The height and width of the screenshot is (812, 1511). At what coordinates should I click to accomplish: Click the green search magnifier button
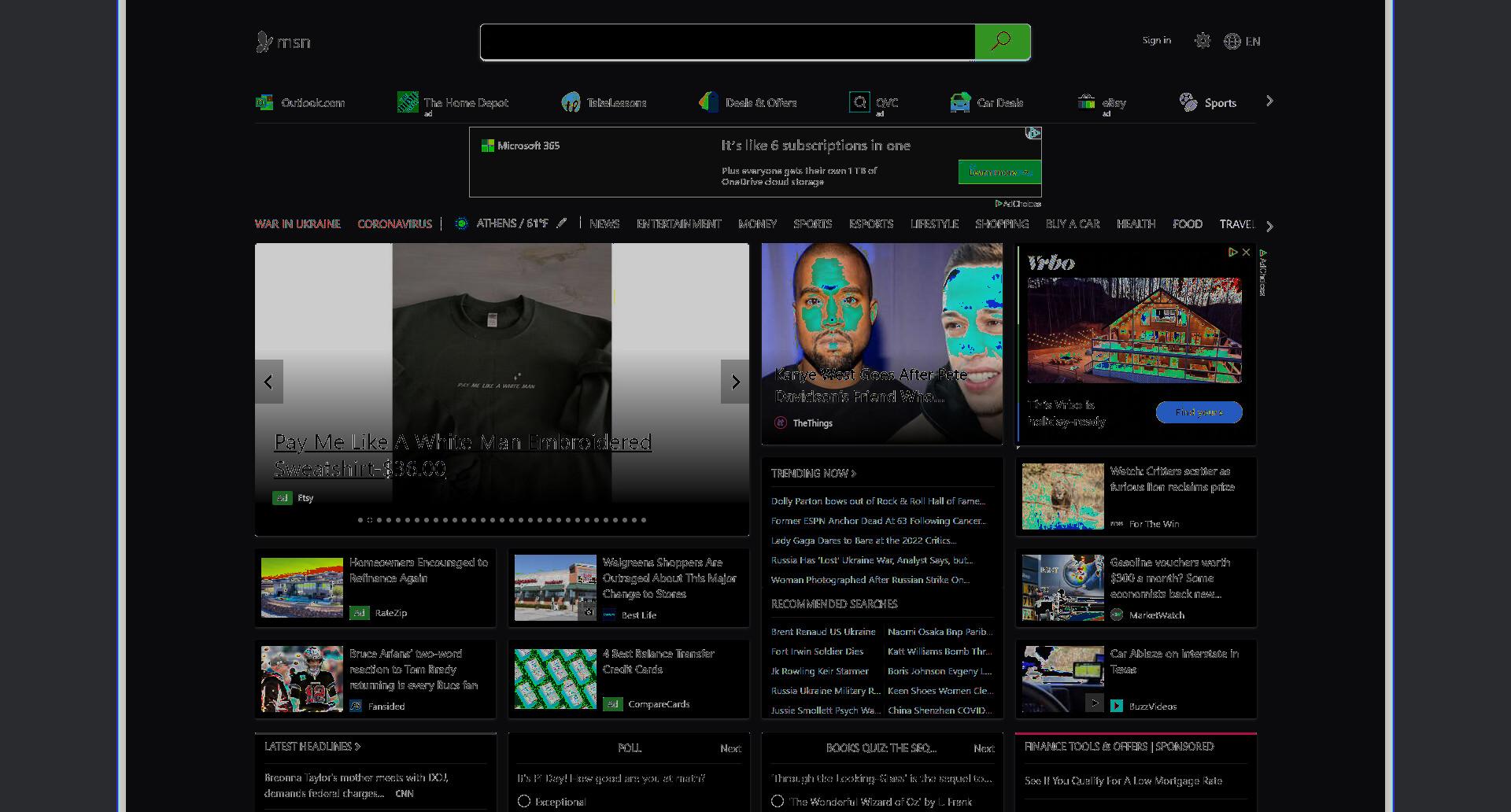1002,42
